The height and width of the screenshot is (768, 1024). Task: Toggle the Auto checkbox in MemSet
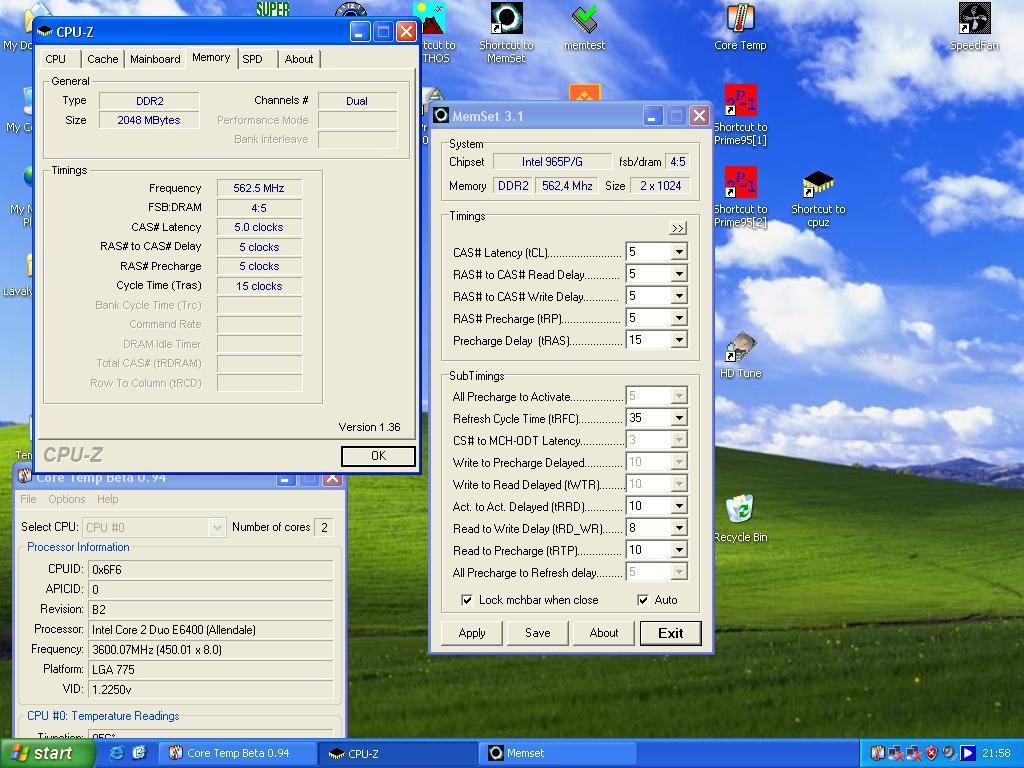pos(643,600)
